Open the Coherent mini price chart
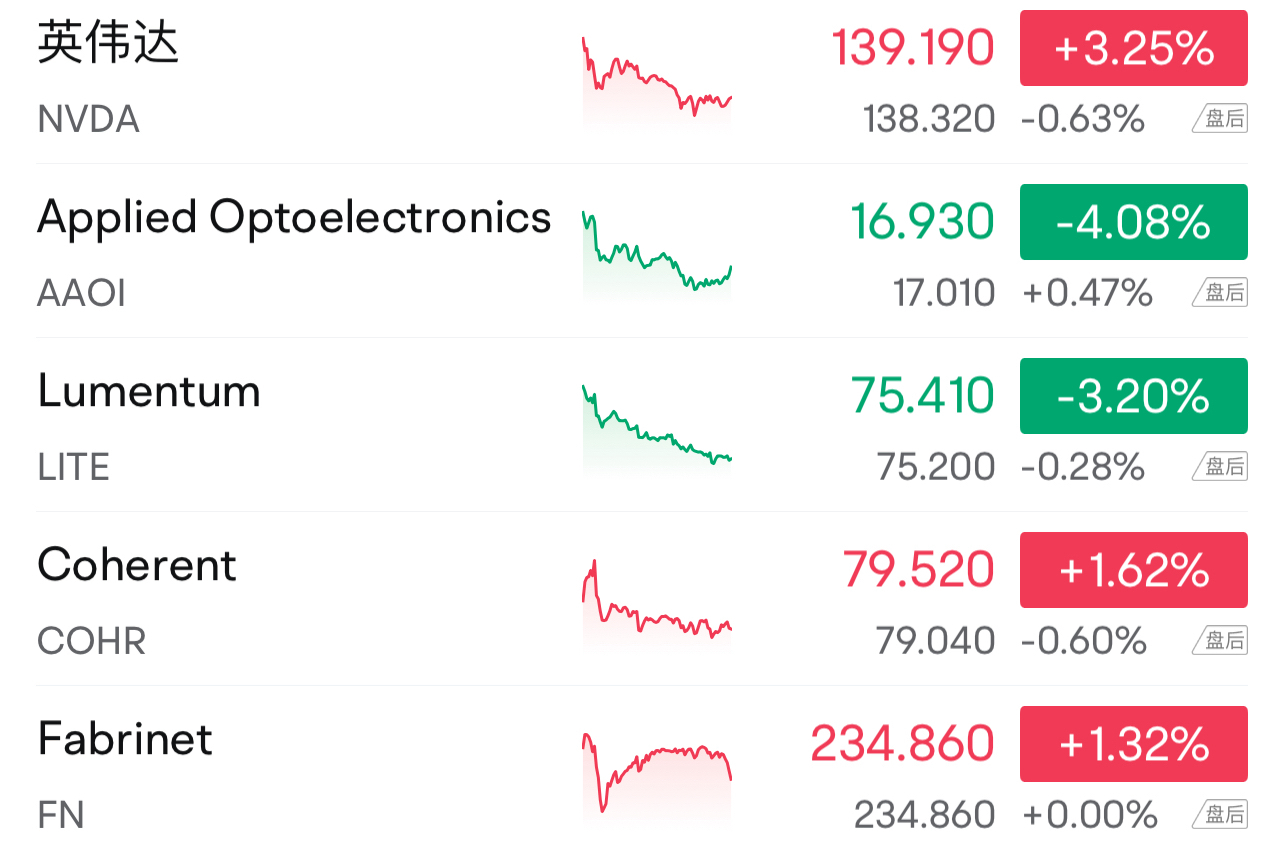 click(x=657, y=602)
